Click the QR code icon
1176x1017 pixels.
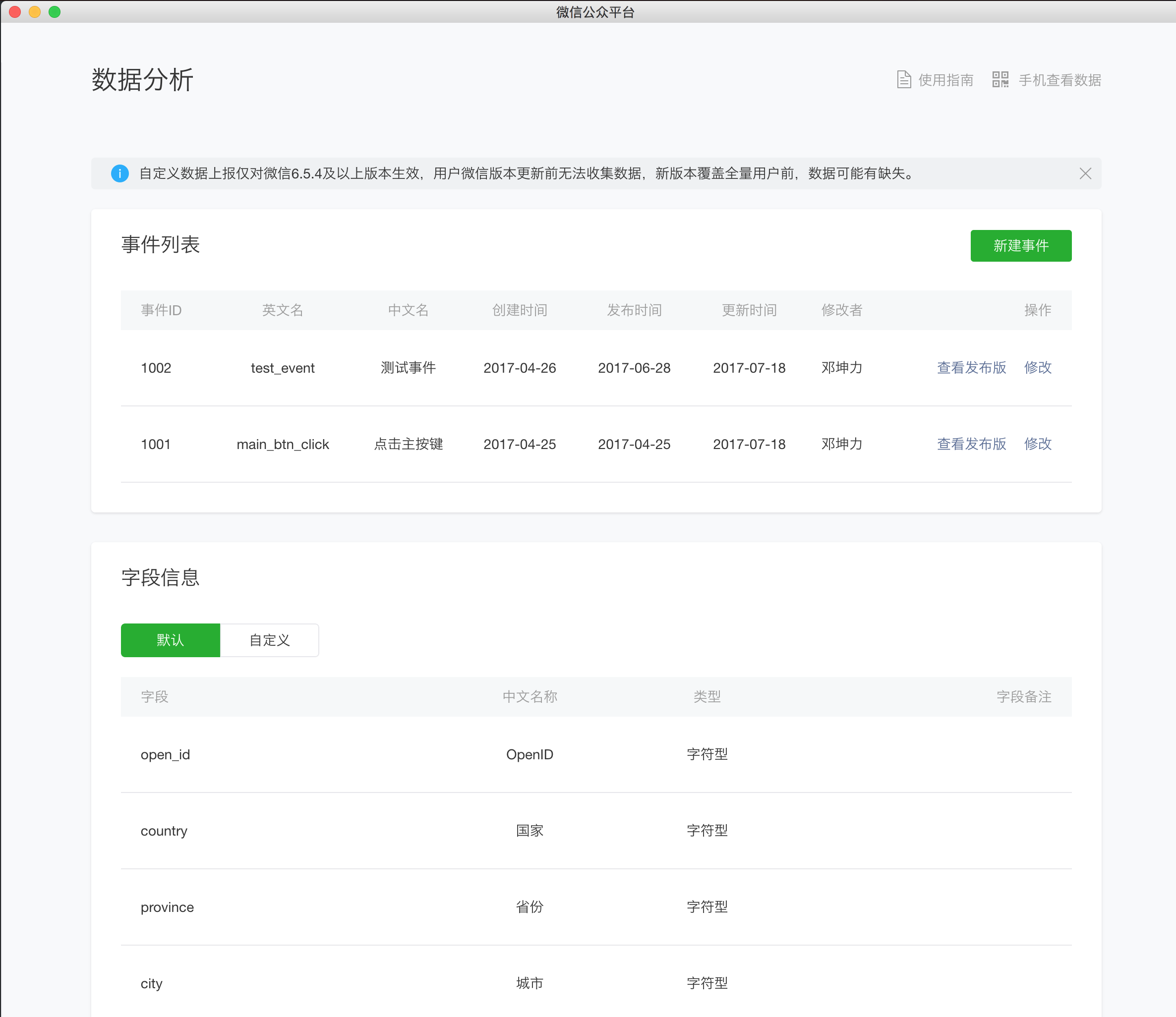pos(1000,80)
